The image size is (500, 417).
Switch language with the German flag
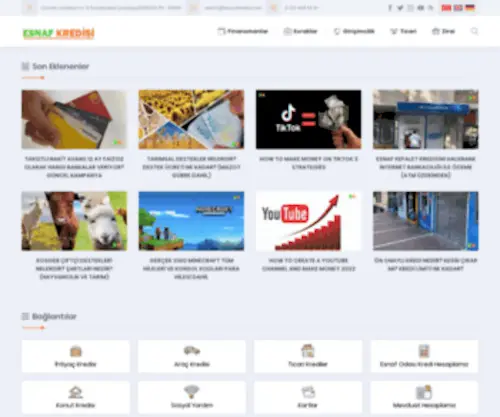470,8
